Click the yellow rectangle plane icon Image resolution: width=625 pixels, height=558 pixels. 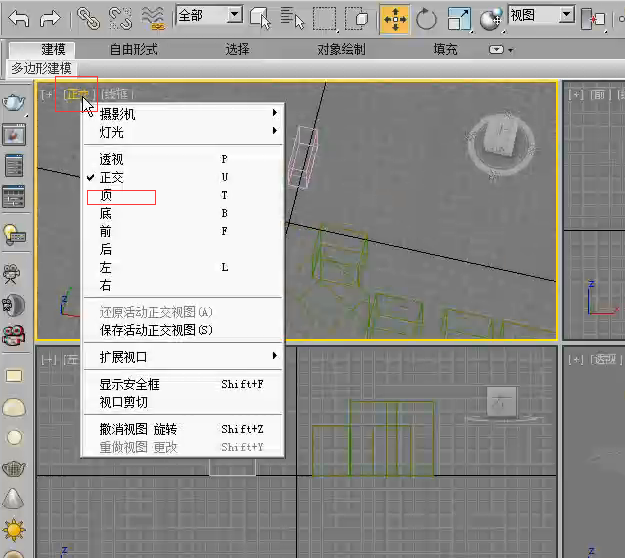coord(14,376)
